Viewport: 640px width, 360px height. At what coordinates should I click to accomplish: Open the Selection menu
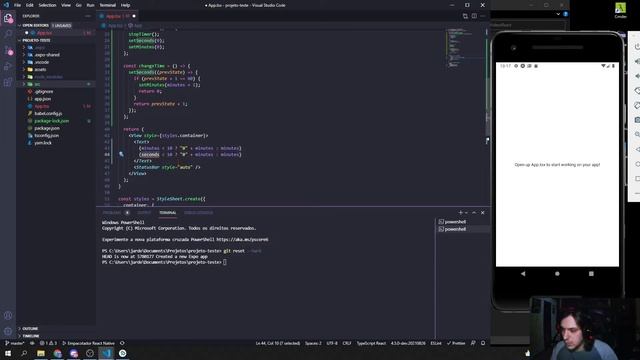(47, 5)
